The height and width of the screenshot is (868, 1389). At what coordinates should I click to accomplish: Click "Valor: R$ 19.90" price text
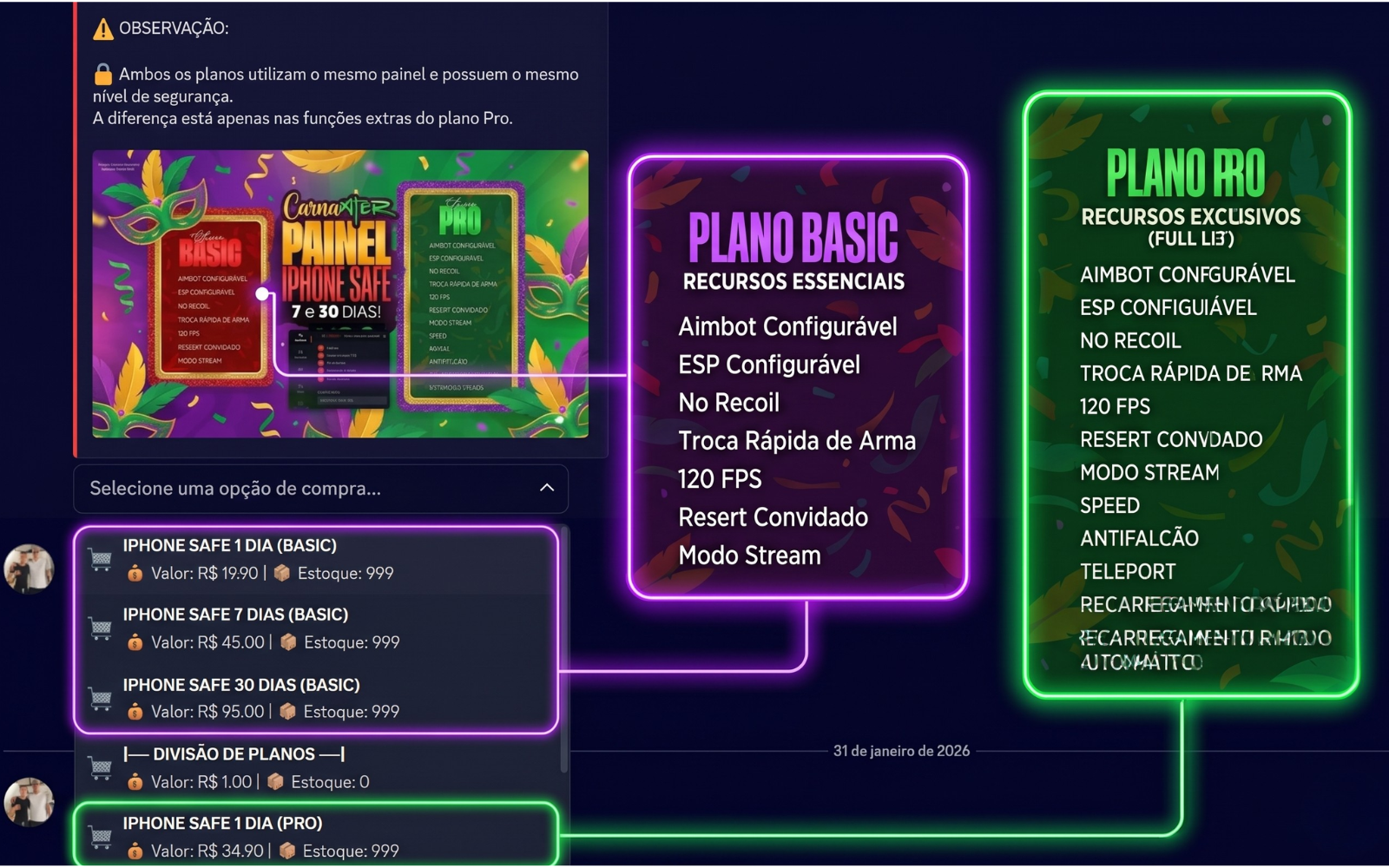coord(205,573)
